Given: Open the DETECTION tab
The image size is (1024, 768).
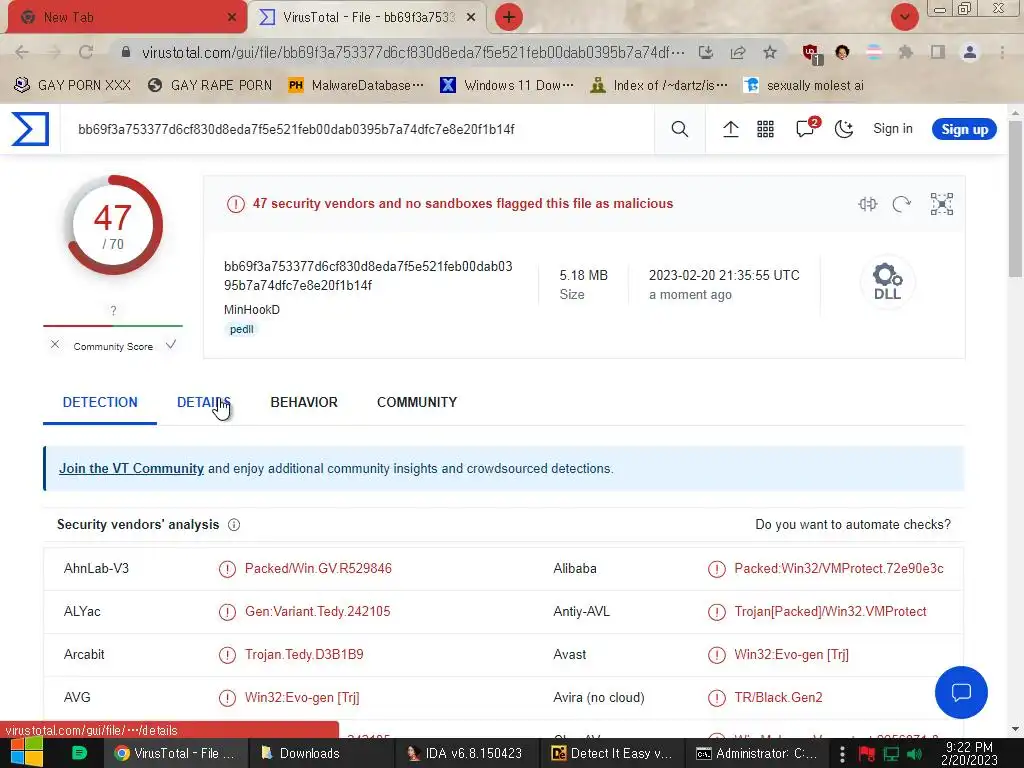Looking at the screenshot, I should [100, 402].
